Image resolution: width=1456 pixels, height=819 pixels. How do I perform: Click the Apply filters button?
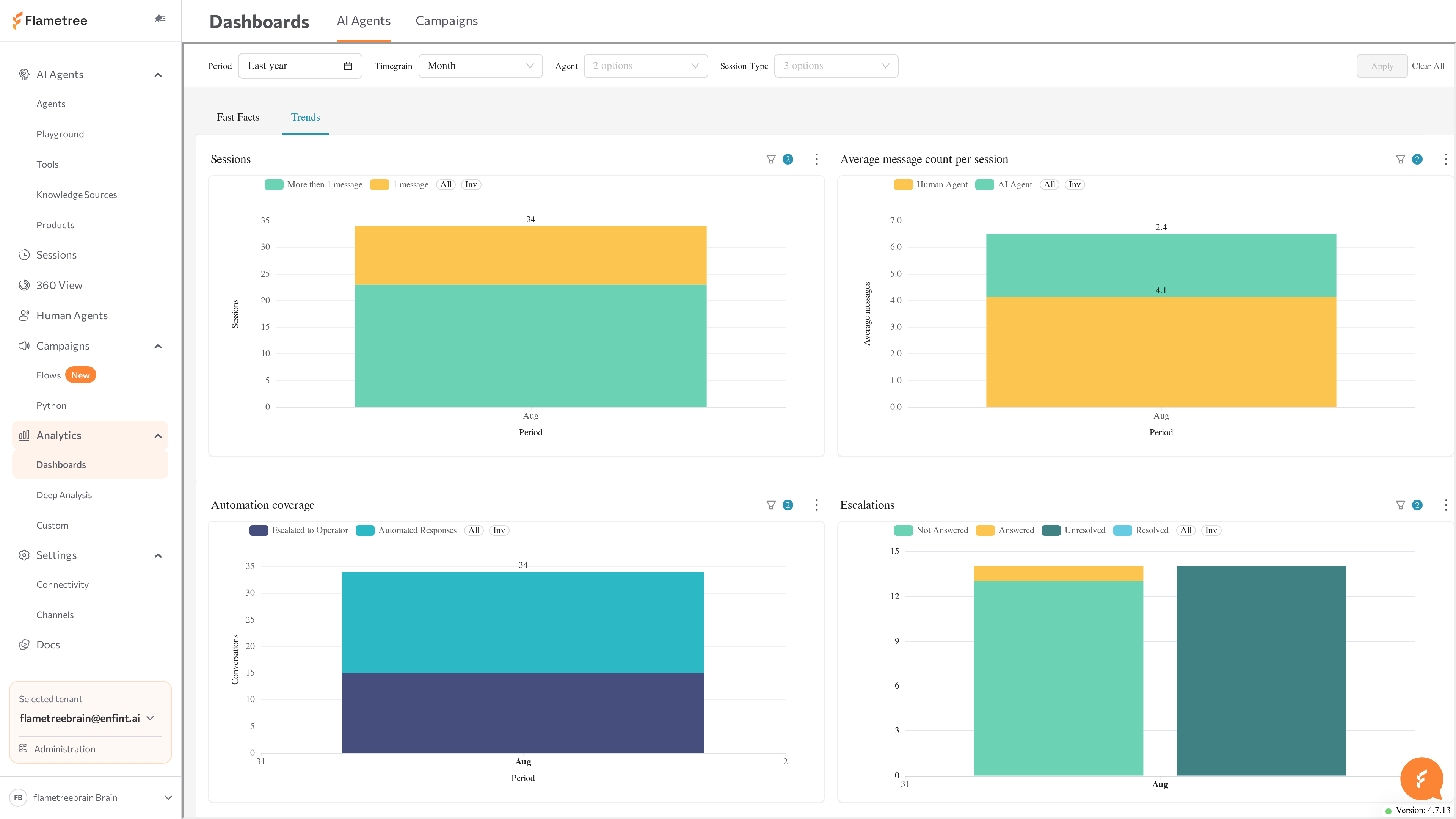tap(1382, 66)
